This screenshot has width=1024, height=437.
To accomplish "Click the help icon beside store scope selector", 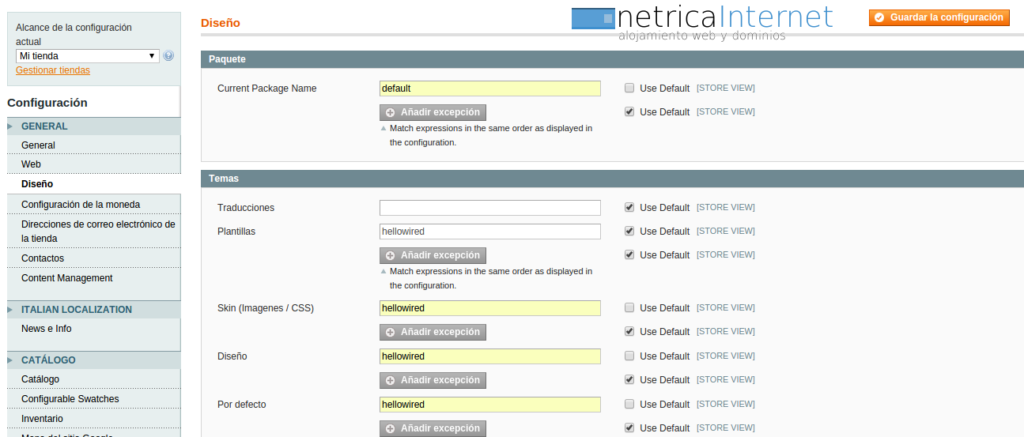I will pyautogui.click(x=168, y=56).
